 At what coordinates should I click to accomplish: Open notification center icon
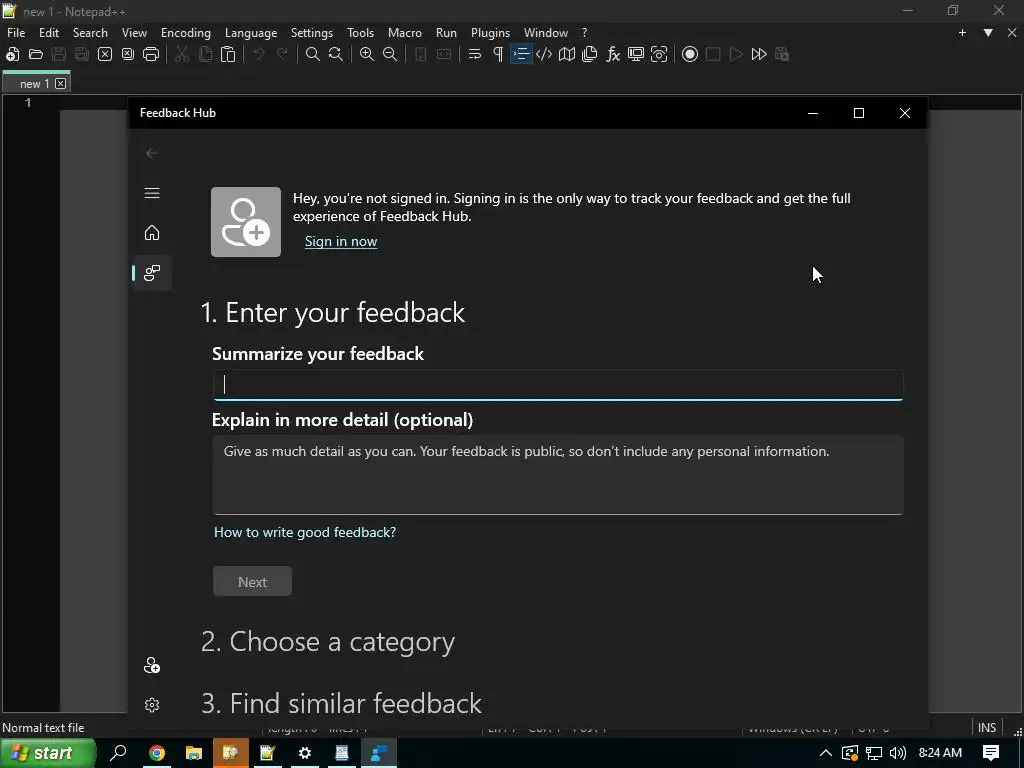click(991, 753)
